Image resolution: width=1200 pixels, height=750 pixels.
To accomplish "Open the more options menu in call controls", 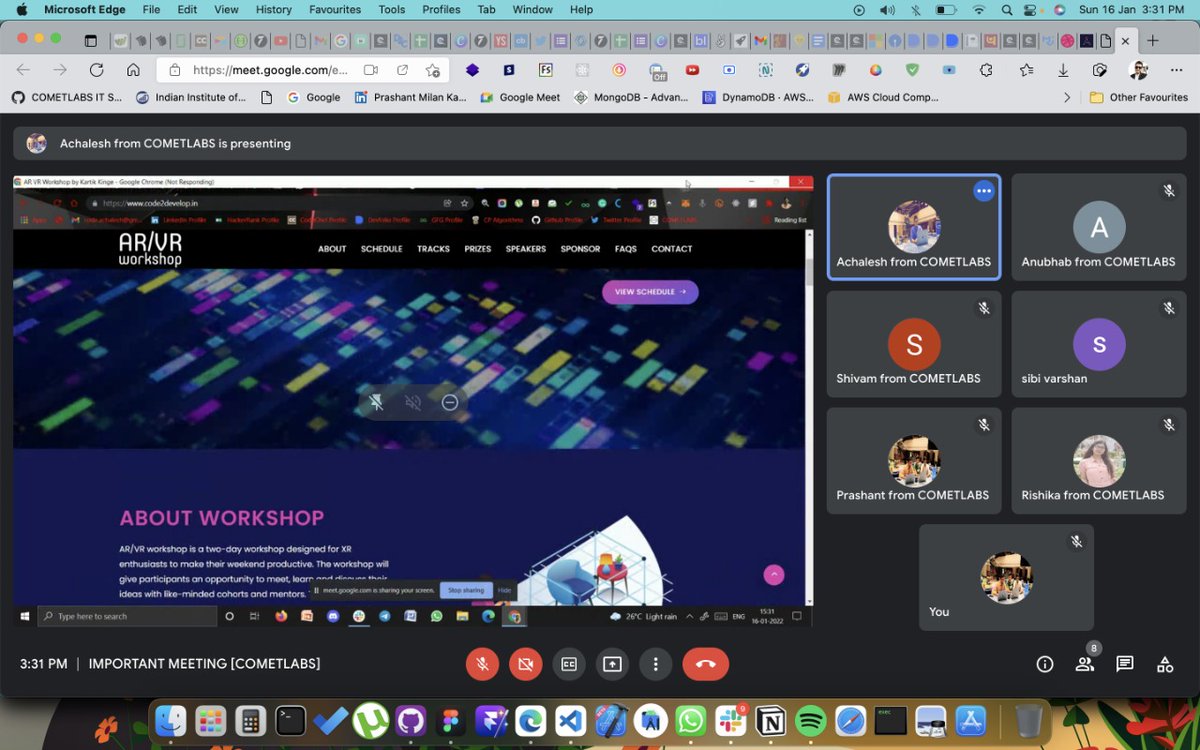I will click(655, 663).
